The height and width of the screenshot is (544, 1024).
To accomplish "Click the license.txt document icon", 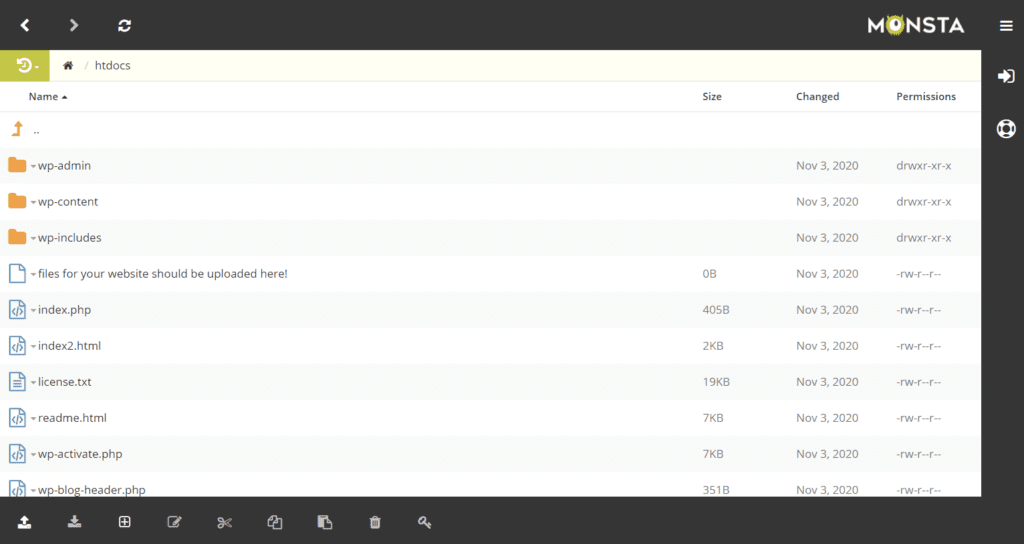I will 17,381.
